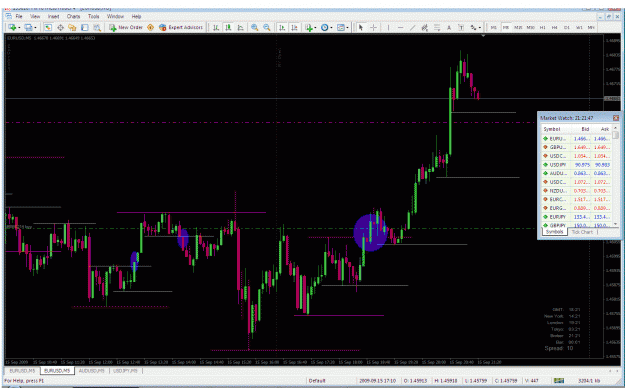Screen dimensions: 625x388
Task: Zoom in on the chart
Action: click(x=254, y=28)
